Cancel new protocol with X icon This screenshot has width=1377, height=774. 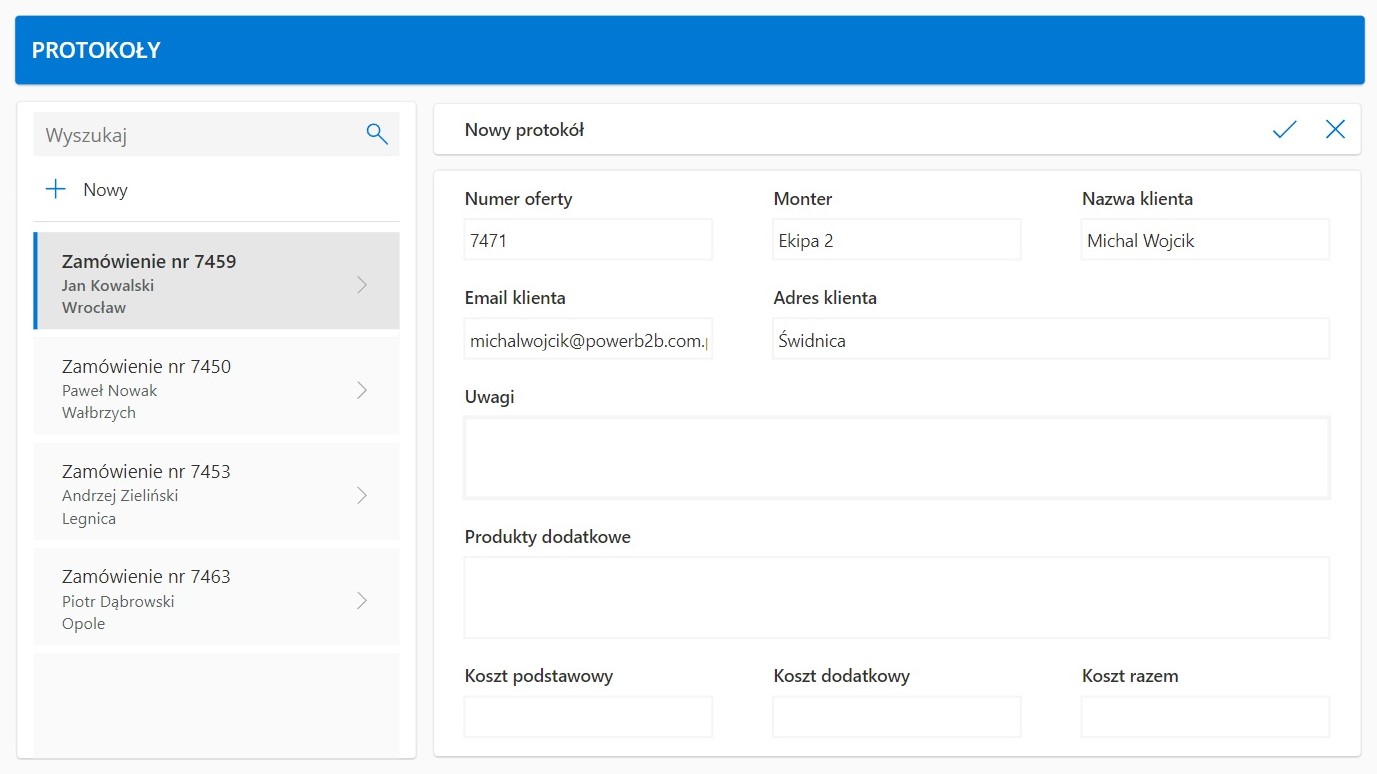1335,129
